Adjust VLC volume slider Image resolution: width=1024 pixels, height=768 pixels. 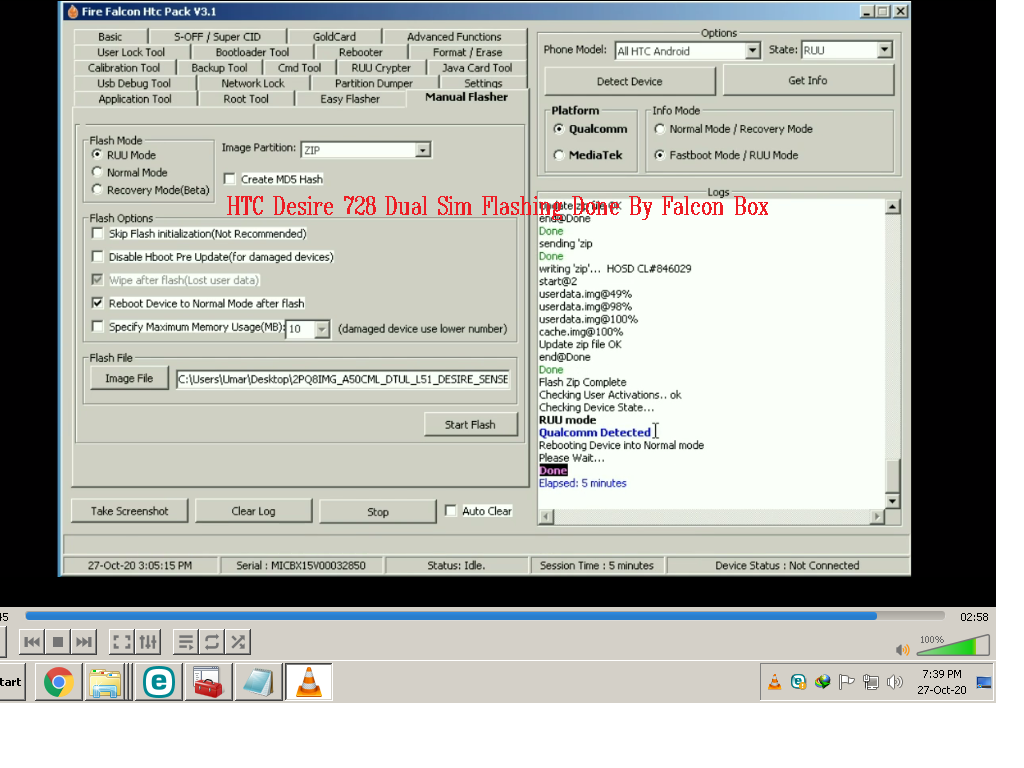[x=954, y=645]
